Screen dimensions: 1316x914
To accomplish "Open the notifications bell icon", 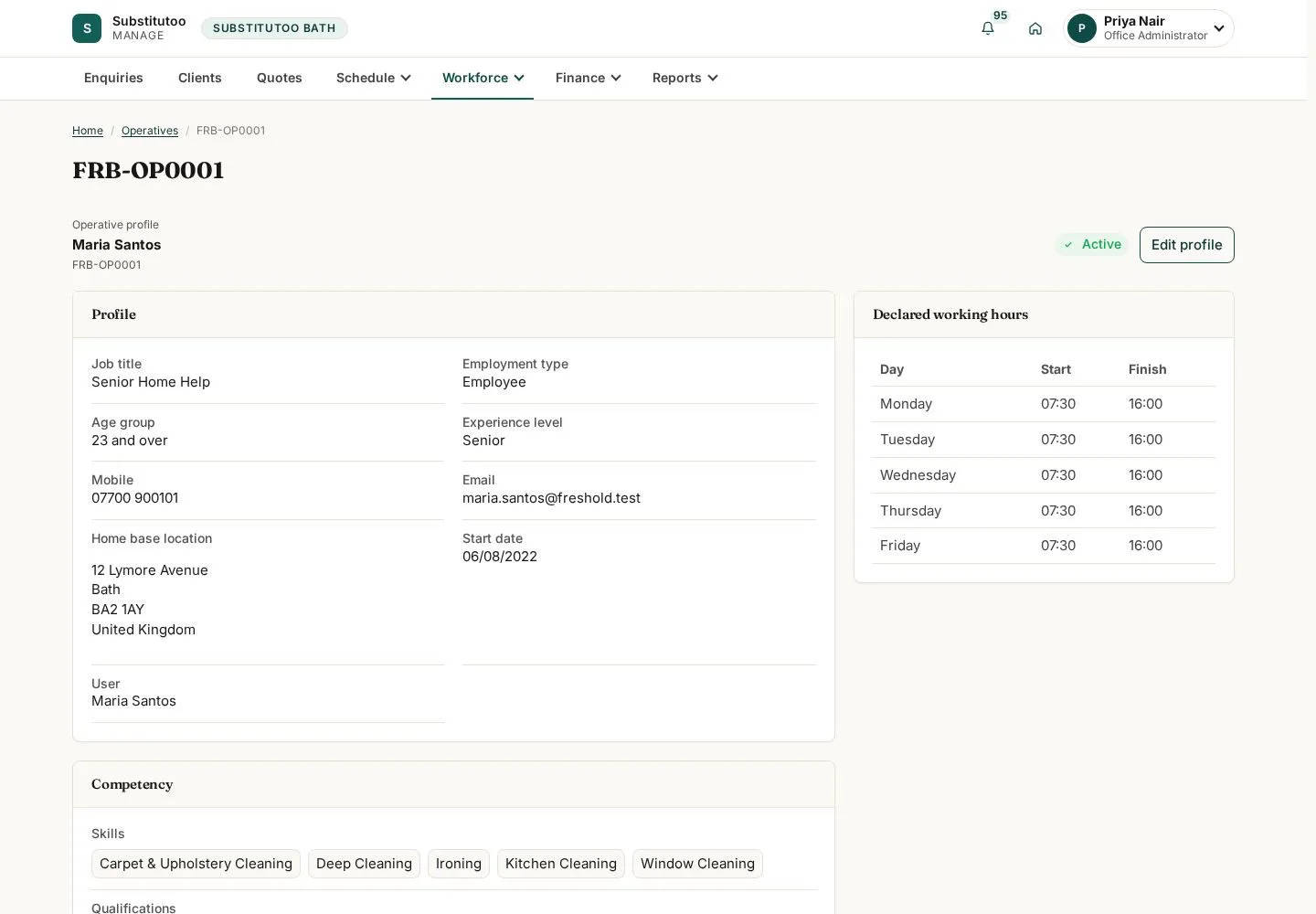I will (988, 28).
